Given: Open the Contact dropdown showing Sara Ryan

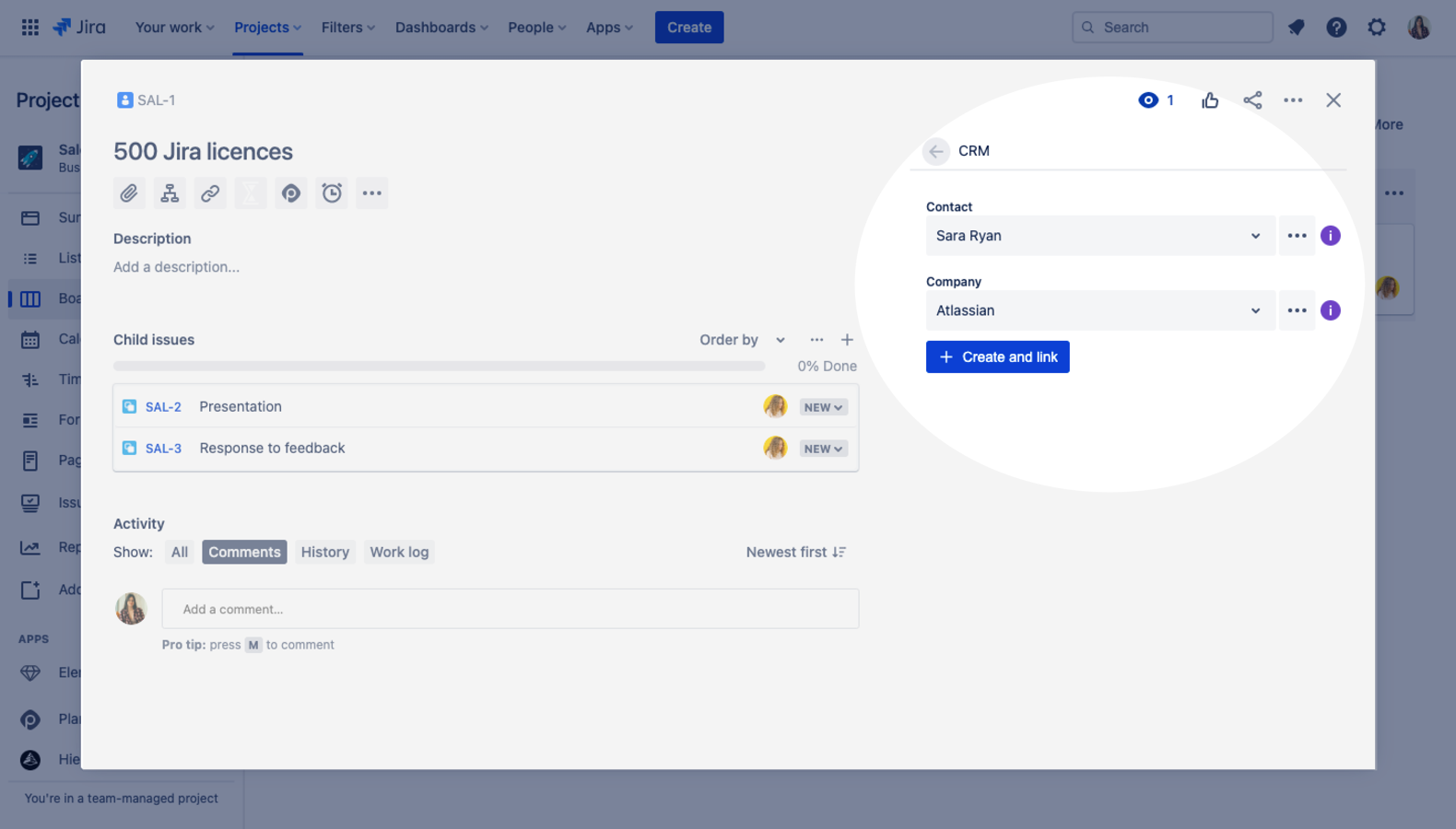Looking at the screenshot, I should [x=1100, y=236].
